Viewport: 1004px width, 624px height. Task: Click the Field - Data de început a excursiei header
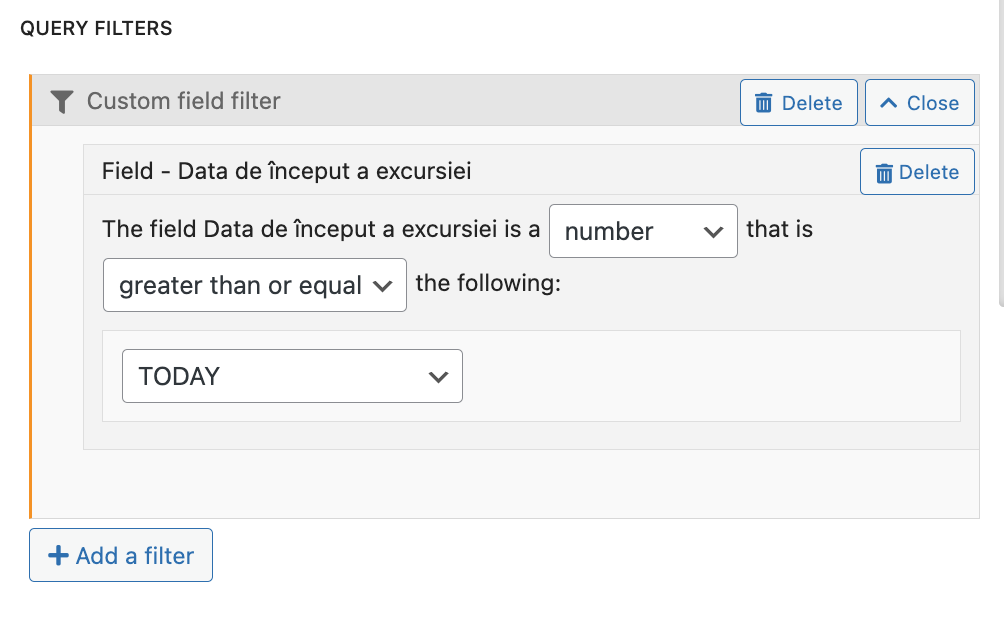pos(287,172)
